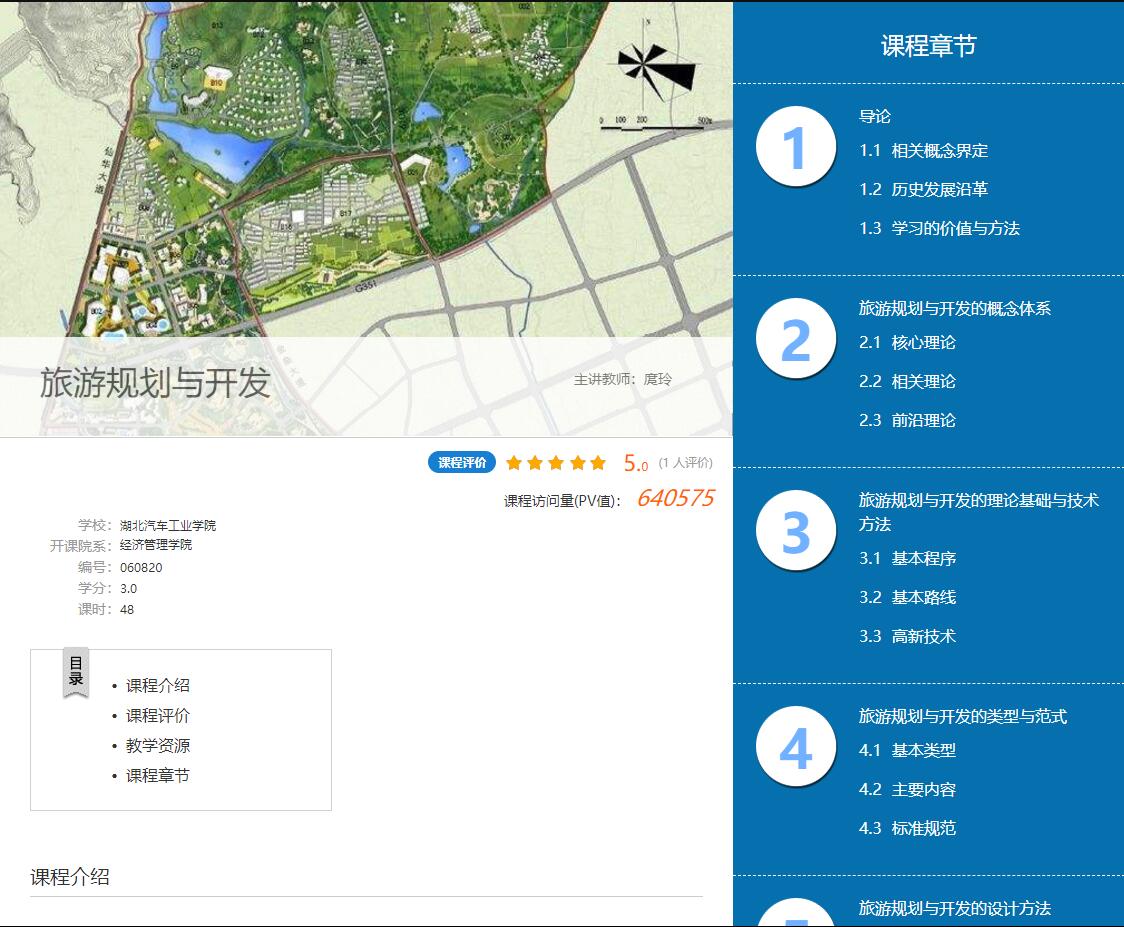Viewport: 1124px width, 927px height.
Task: Click the chapter 3 number circle
Action: pos(795,531)
